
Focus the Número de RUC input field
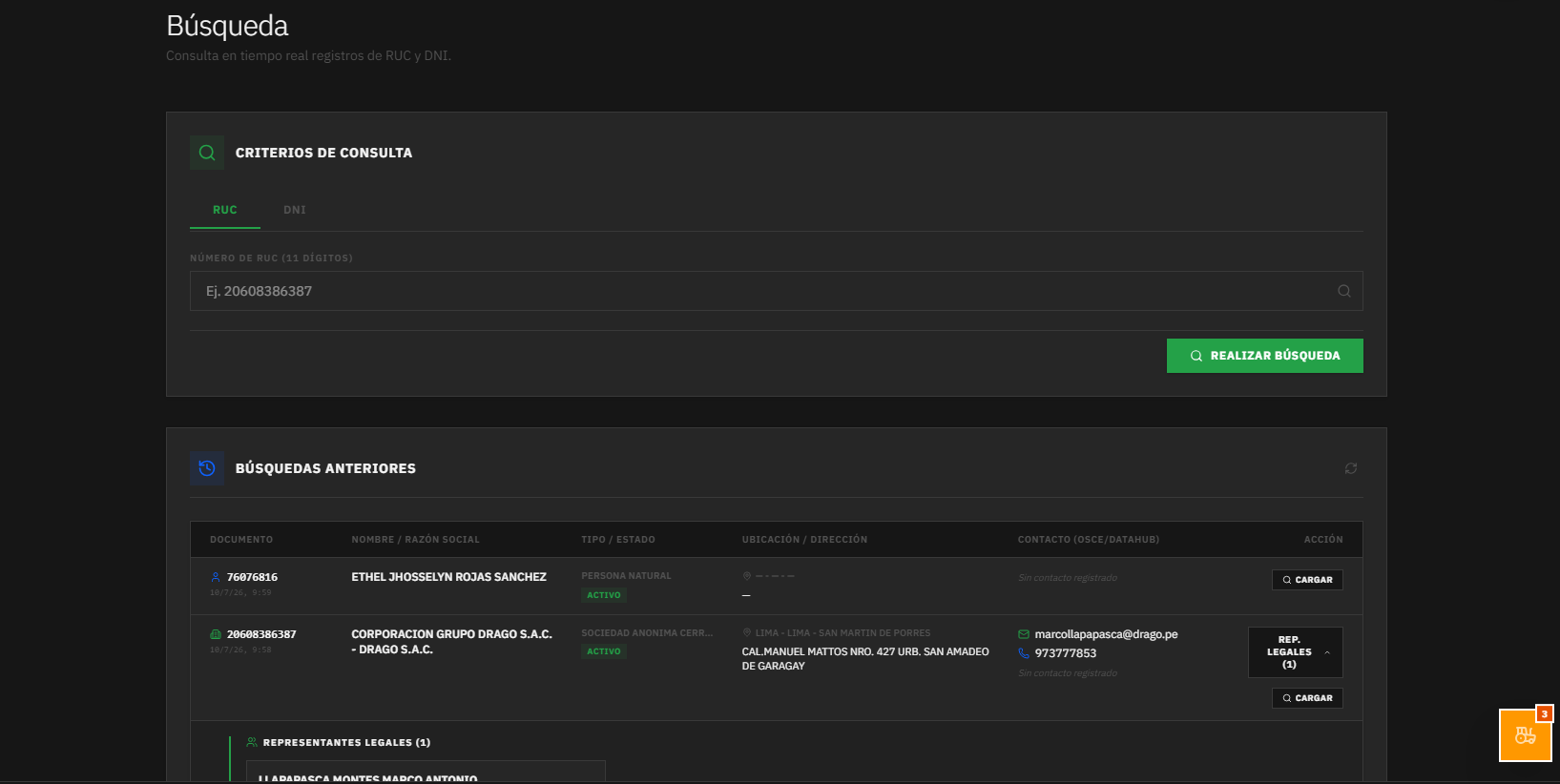776,291
